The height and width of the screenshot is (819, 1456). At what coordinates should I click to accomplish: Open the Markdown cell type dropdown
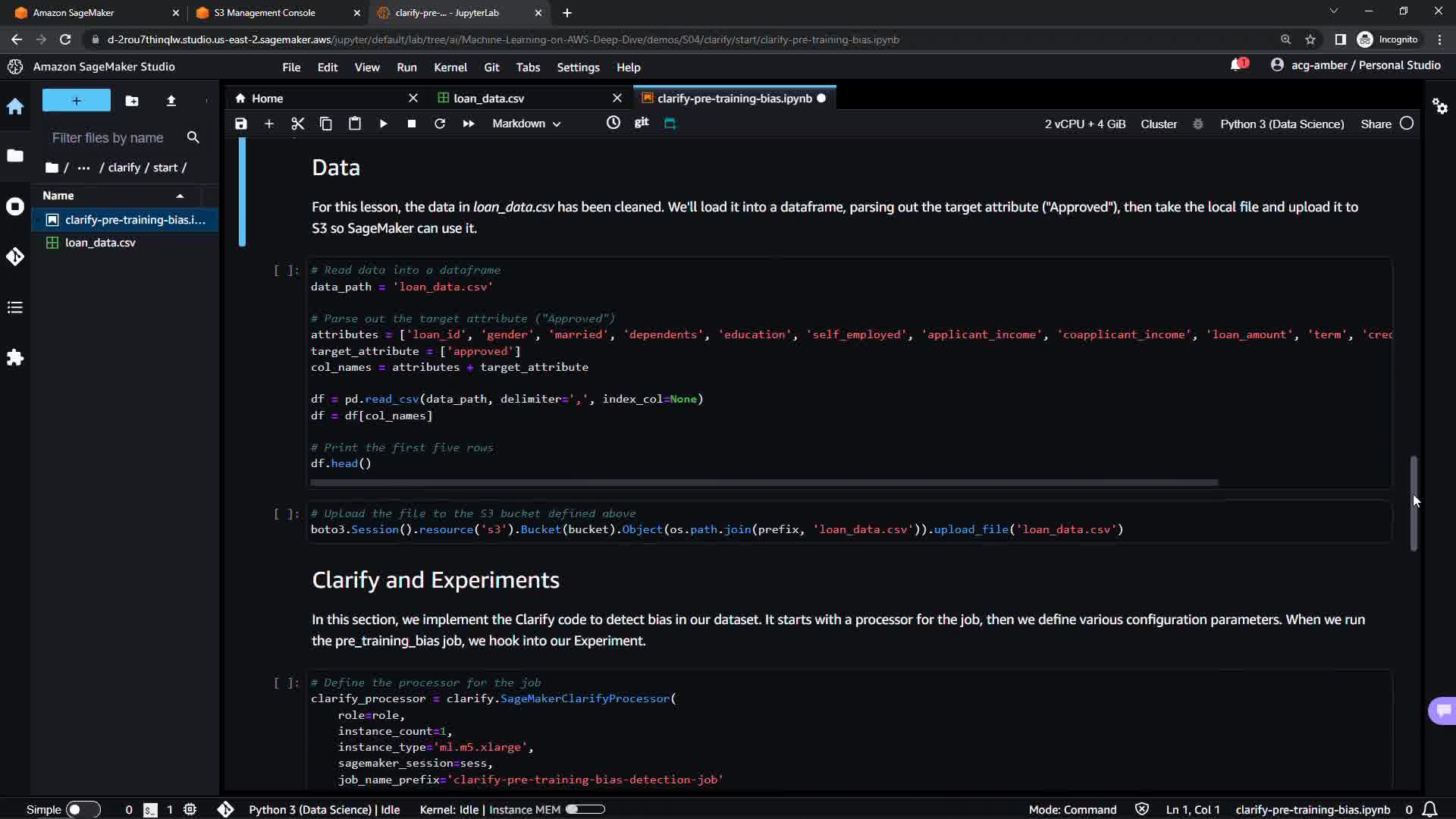pyautogui.click(x=526, y=124)
